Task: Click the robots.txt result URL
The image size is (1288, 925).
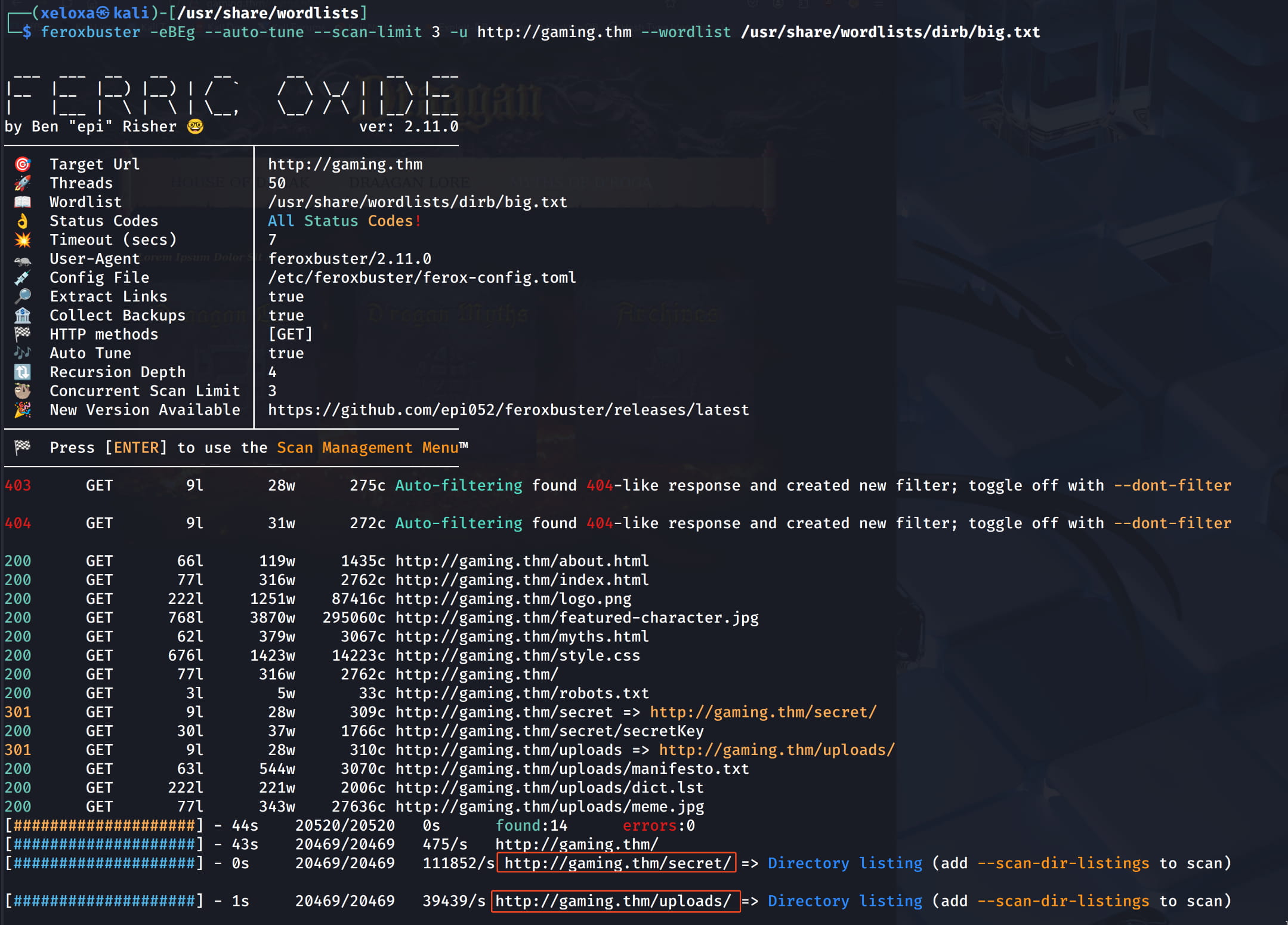Action: [521, 693]
